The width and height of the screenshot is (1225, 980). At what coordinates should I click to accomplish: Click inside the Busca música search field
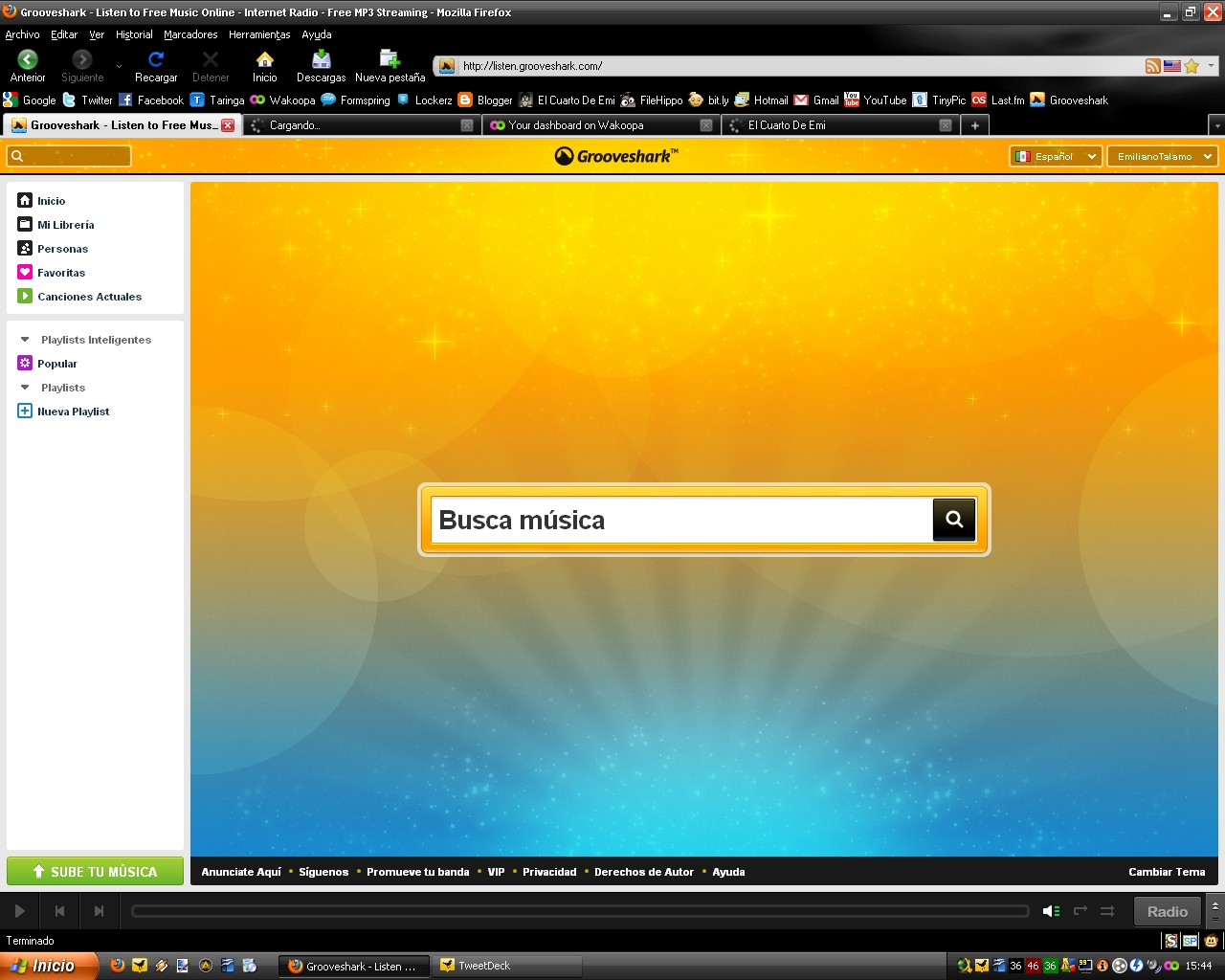point(670,520)
